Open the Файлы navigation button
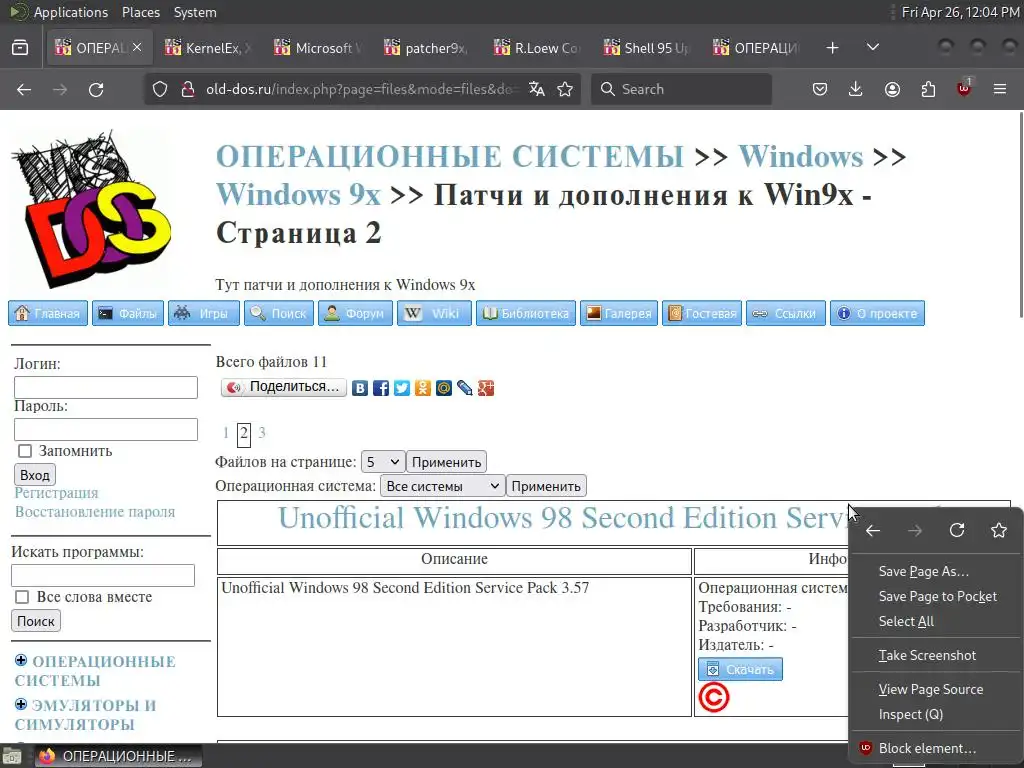 pos(127,313)
